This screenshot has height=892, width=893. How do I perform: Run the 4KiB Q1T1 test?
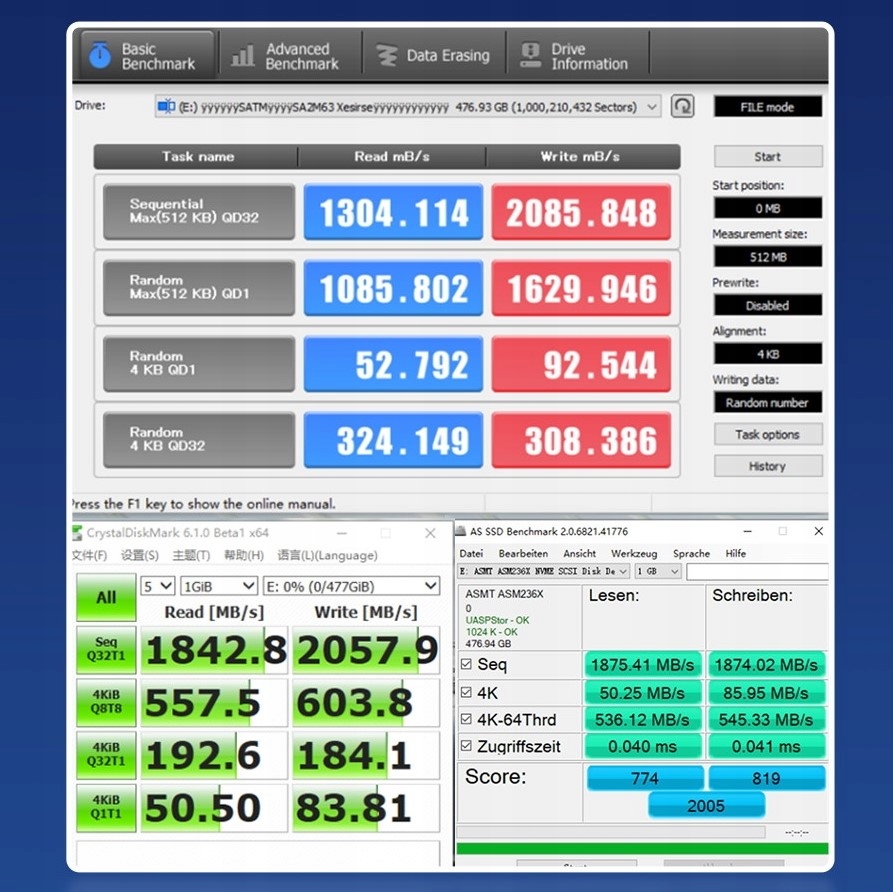click(106, 807)
